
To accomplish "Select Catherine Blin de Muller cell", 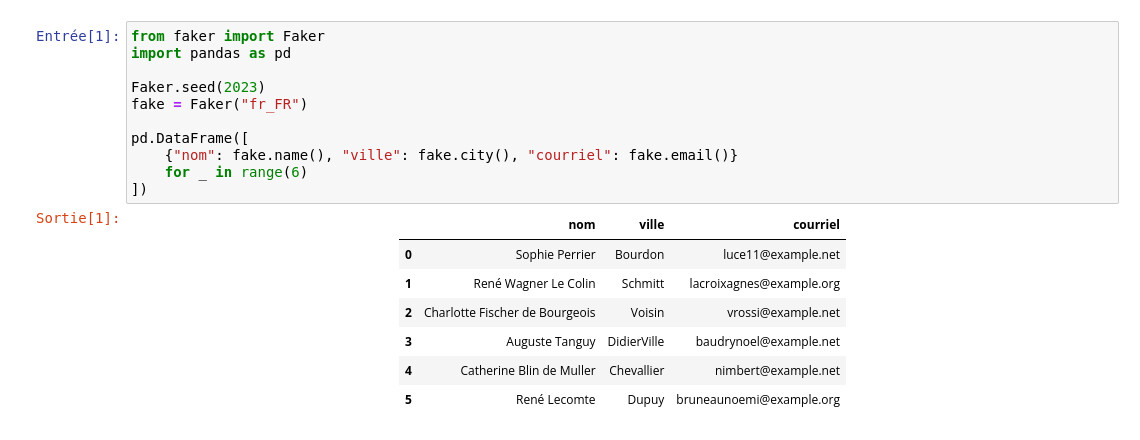I will coord(528,371).
